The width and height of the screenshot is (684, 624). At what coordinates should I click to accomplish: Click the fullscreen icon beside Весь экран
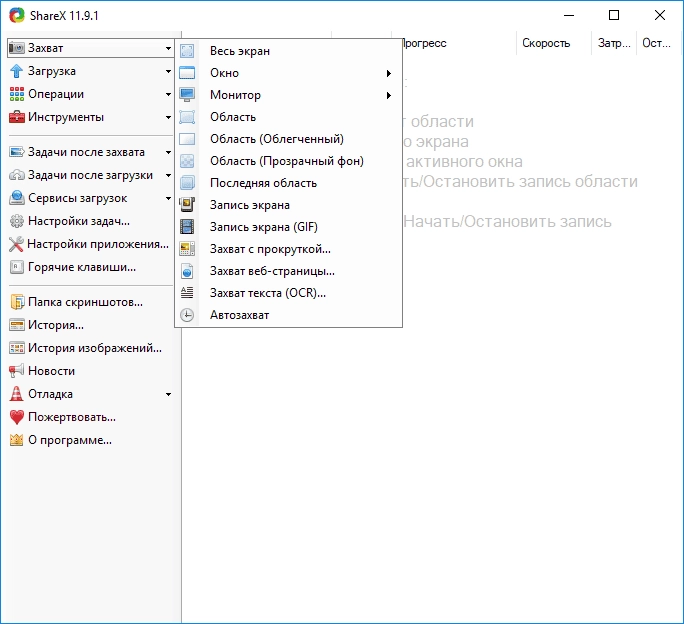[x=187, y=51]
